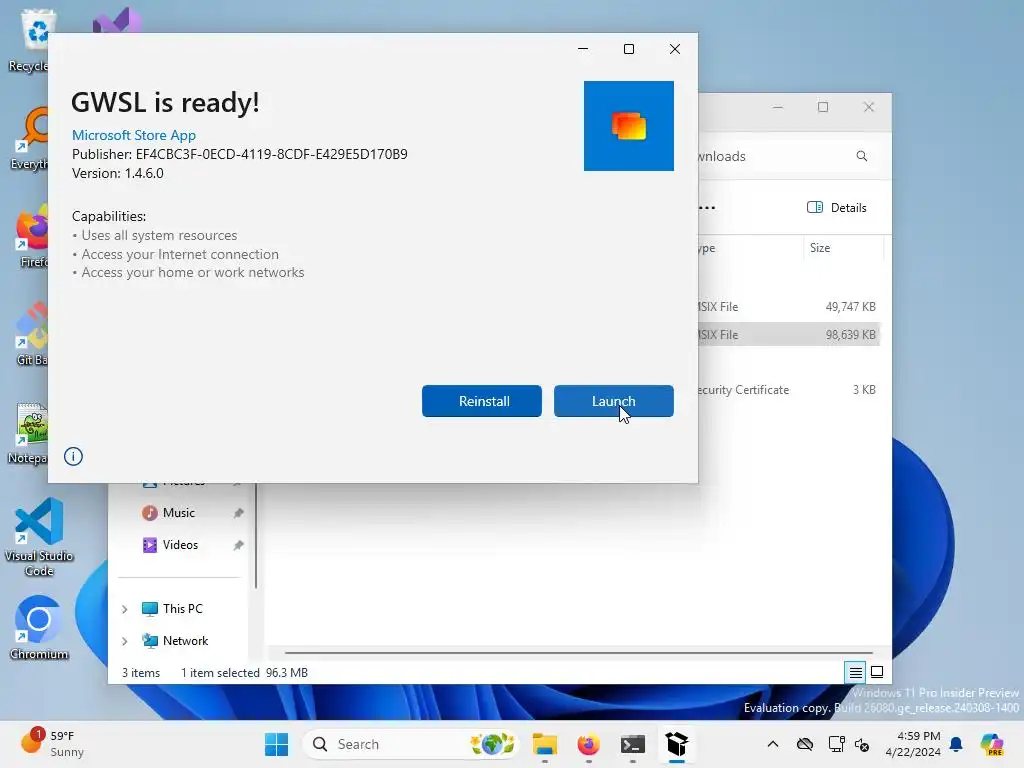Viewport: 1024px width, 768px height.
Task: Switch to large thumbnails view in Explorer
Action: 877,672
